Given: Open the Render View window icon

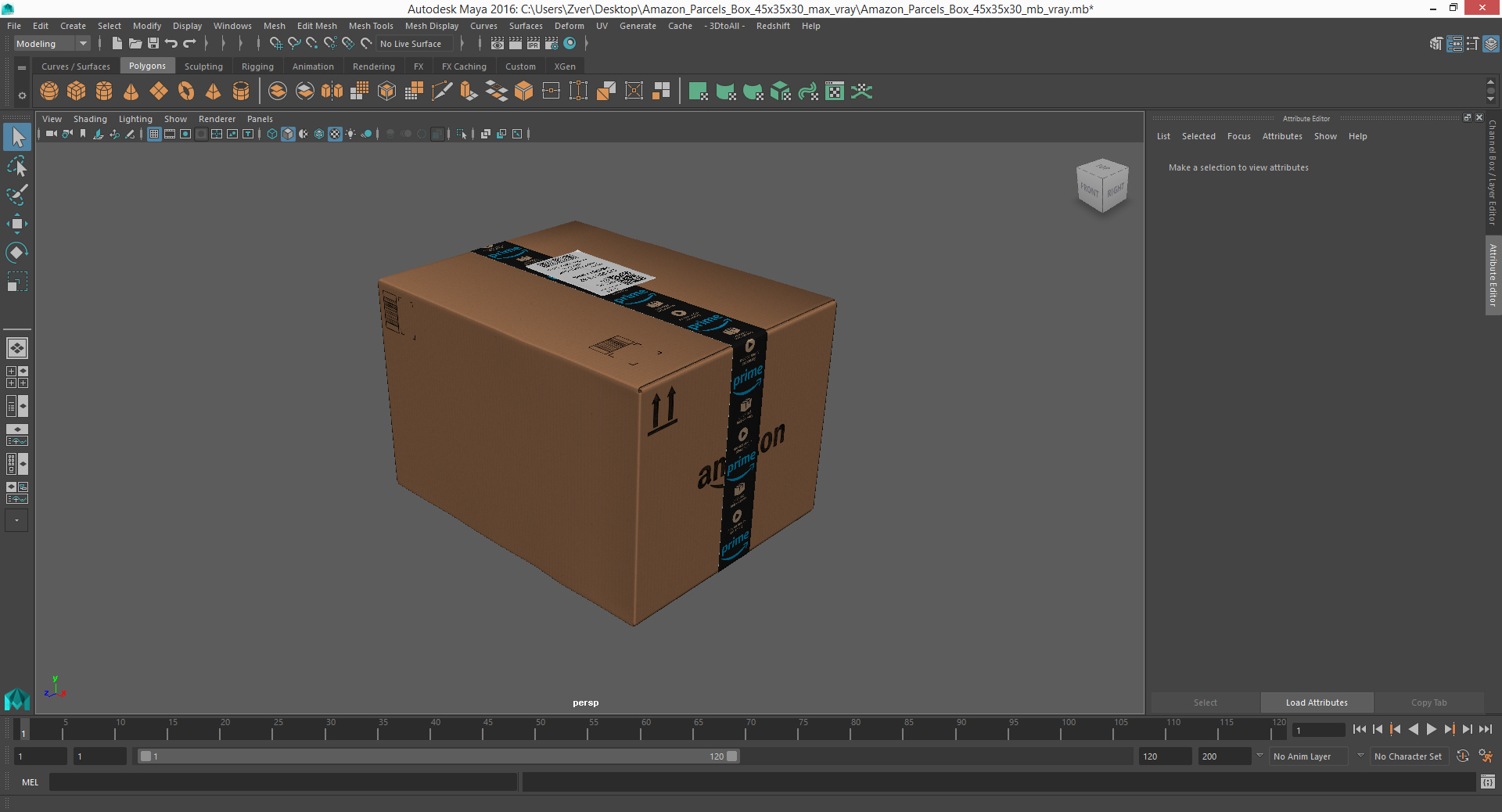Looking at the screenshot, I should 498,44.
